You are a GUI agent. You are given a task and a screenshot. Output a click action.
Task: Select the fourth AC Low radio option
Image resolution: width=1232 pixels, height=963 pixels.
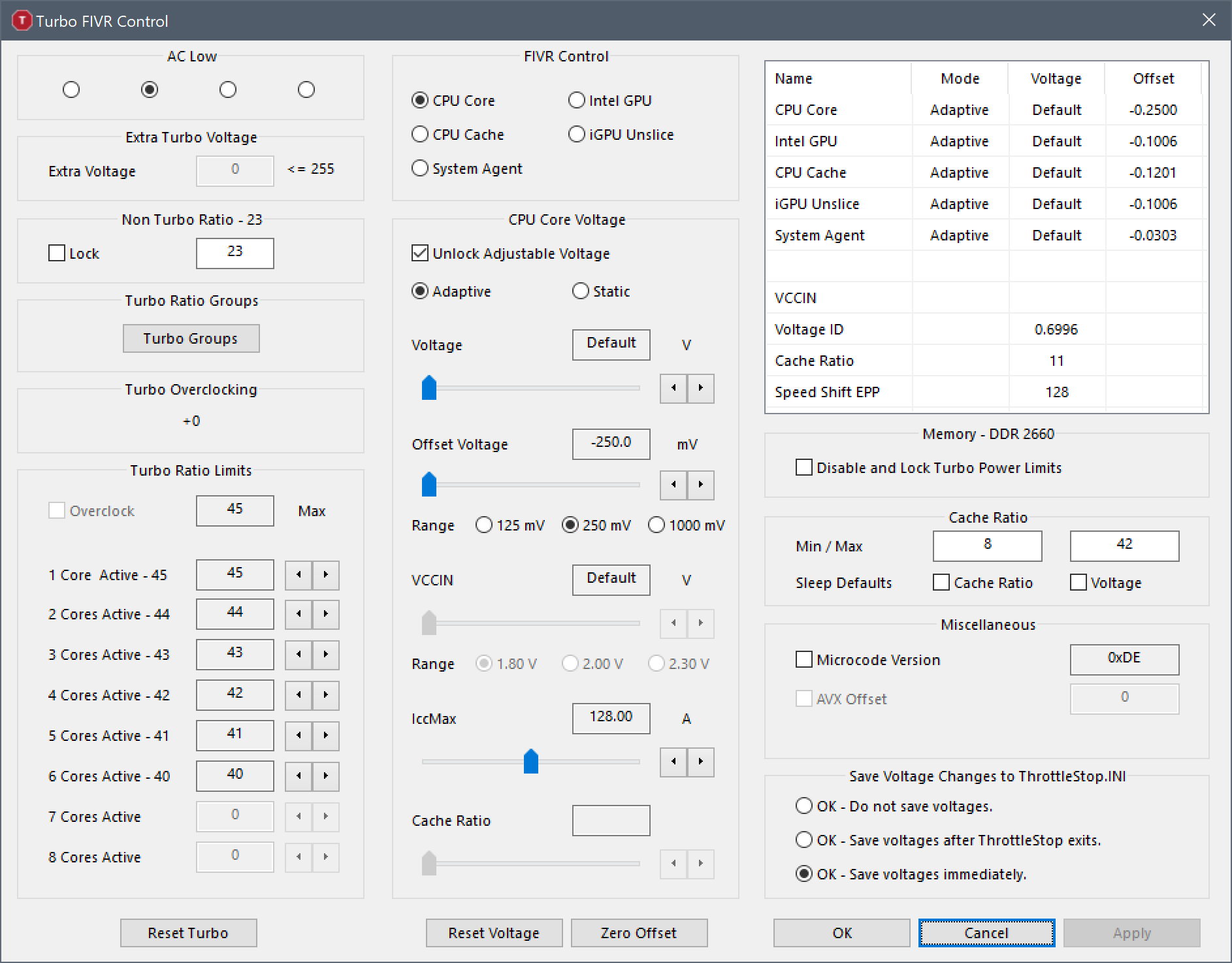(306, 90)
